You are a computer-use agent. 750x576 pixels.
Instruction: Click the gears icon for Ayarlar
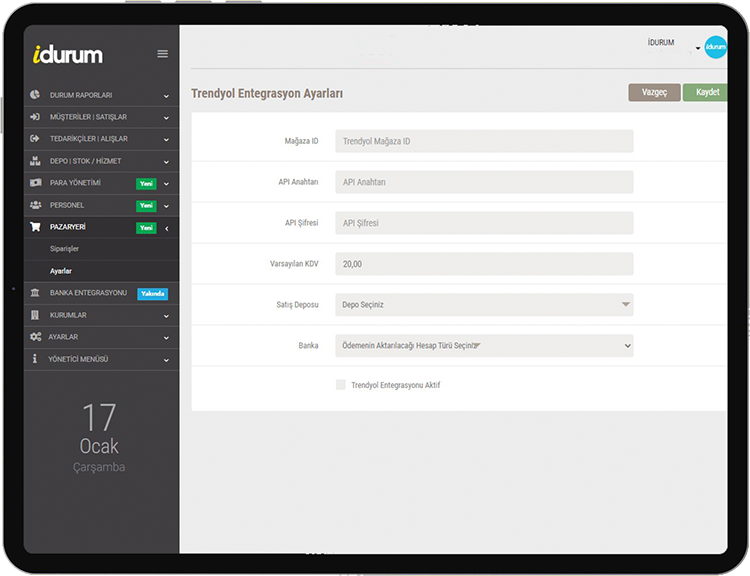point(35,337)
